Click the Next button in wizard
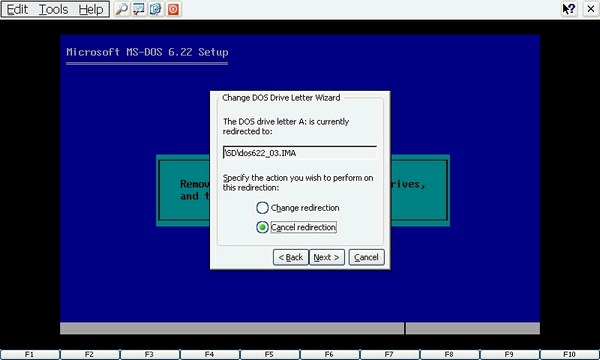The width and height of the screenshot is (600, 360). tap(327, 257)
